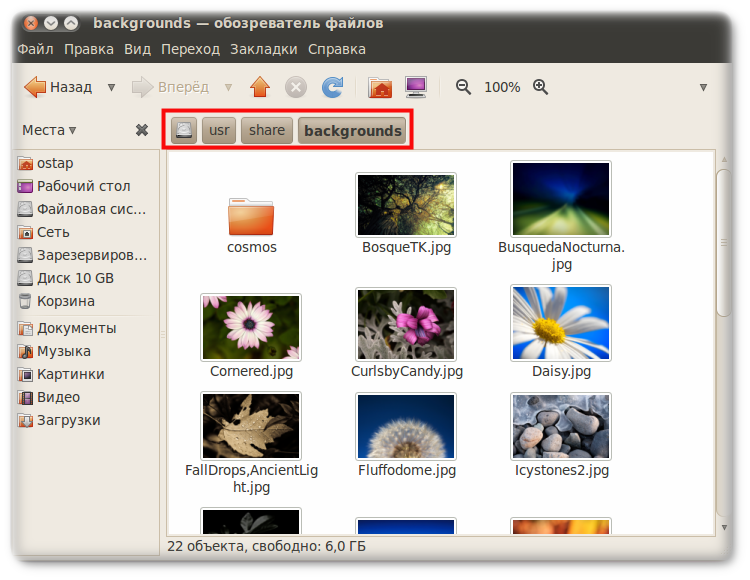Viewport: 750px width, 580px height.
Task: Go up to the parent folder
Action: pyautogui.click(x=260, y=87)
